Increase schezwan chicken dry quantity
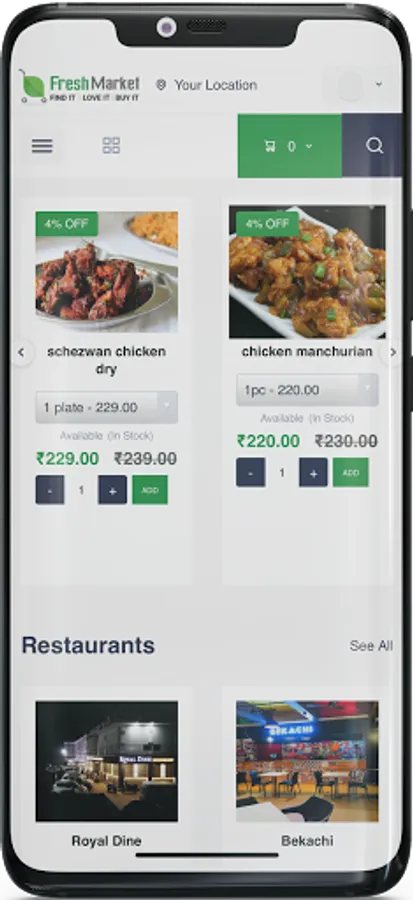 [x=112, y=490]
